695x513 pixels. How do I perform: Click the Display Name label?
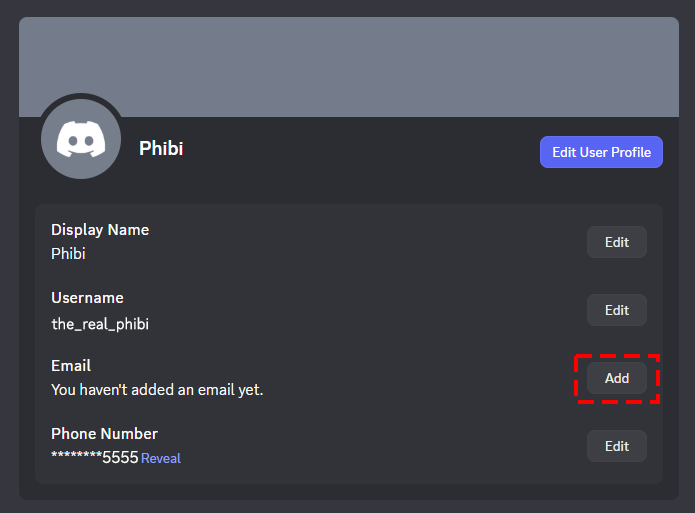coord(100,230)
